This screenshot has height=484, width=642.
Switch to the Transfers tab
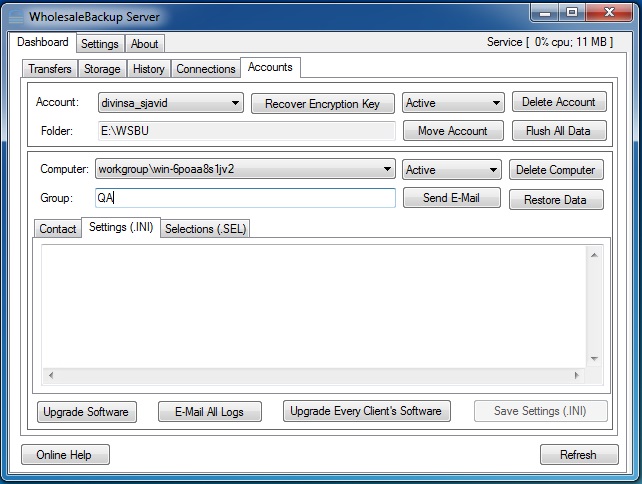50,69
